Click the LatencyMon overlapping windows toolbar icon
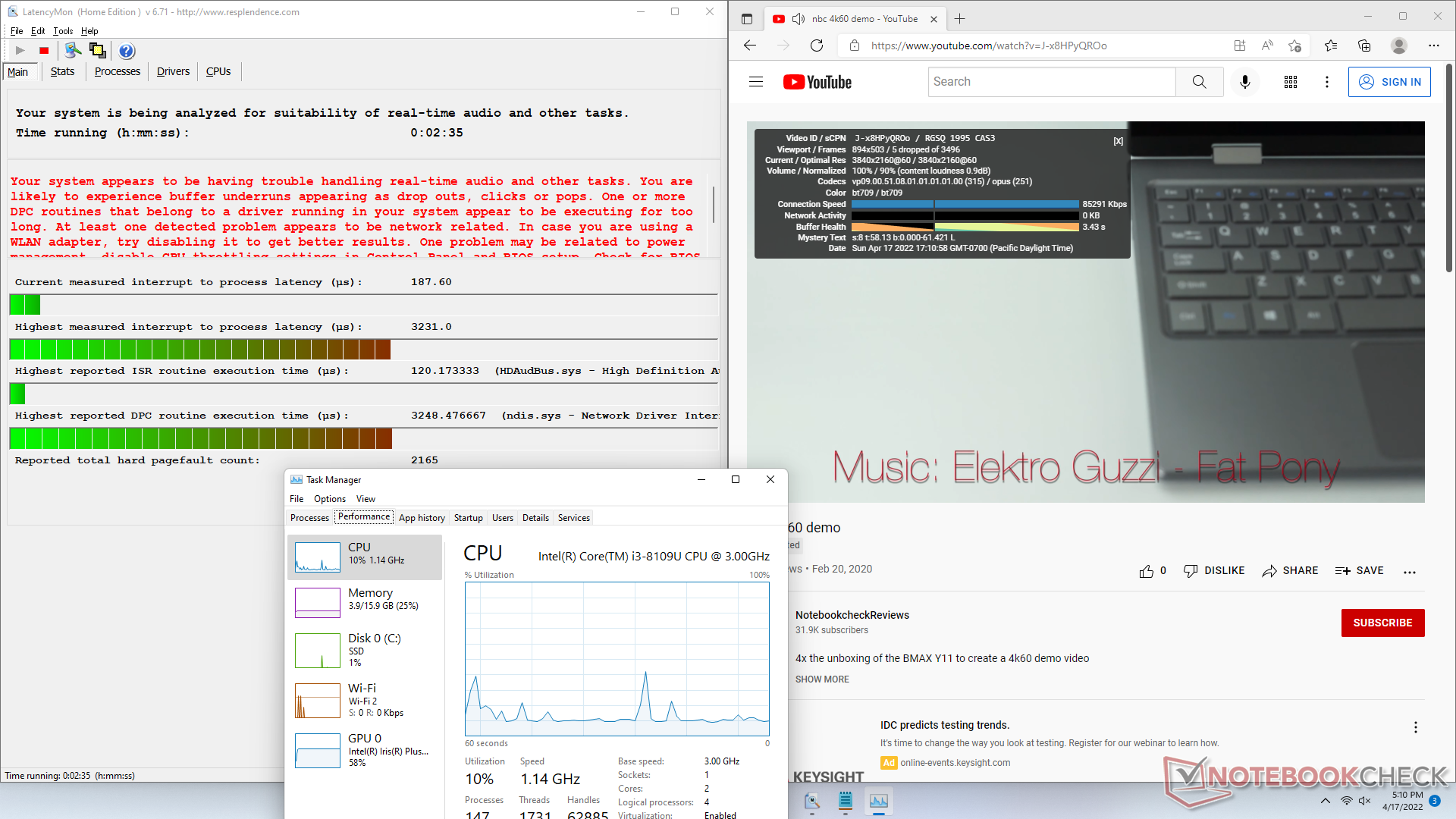The height and width of the screenshot is (819, 1456). (98, 50)
